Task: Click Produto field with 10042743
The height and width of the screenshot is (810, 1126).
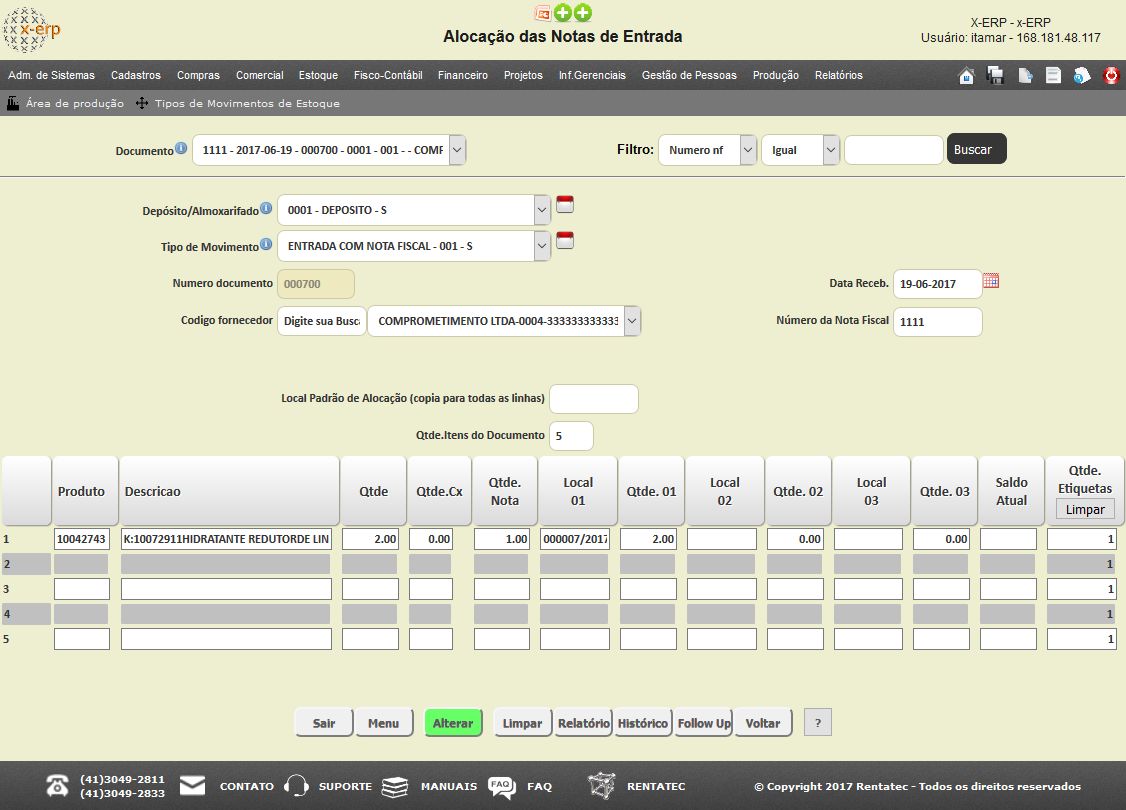Action: click(x=82, y=539)
